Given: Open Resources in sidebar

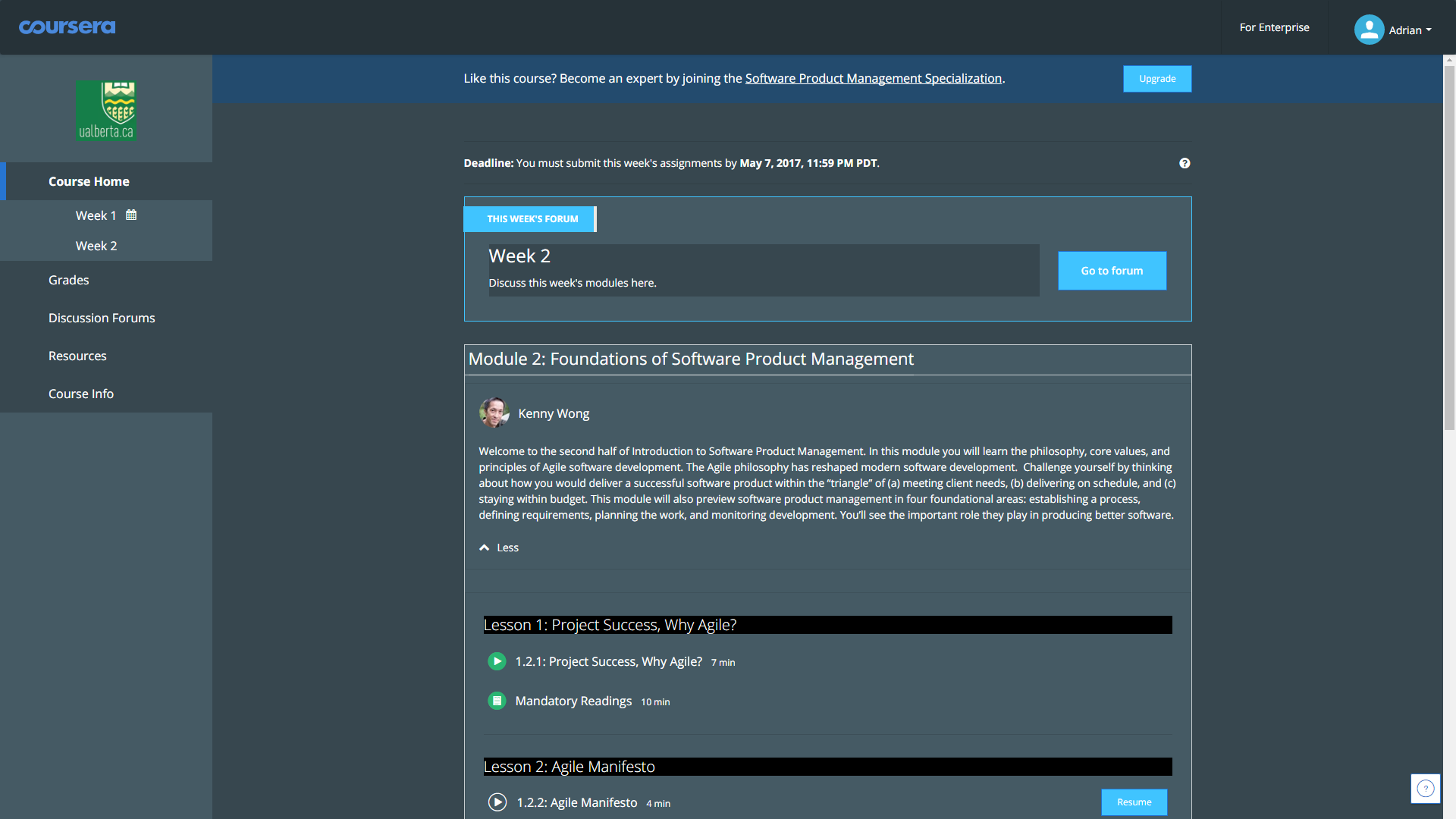Looking at the screenshot, I should pyautogui.click(x=77, y=356).
